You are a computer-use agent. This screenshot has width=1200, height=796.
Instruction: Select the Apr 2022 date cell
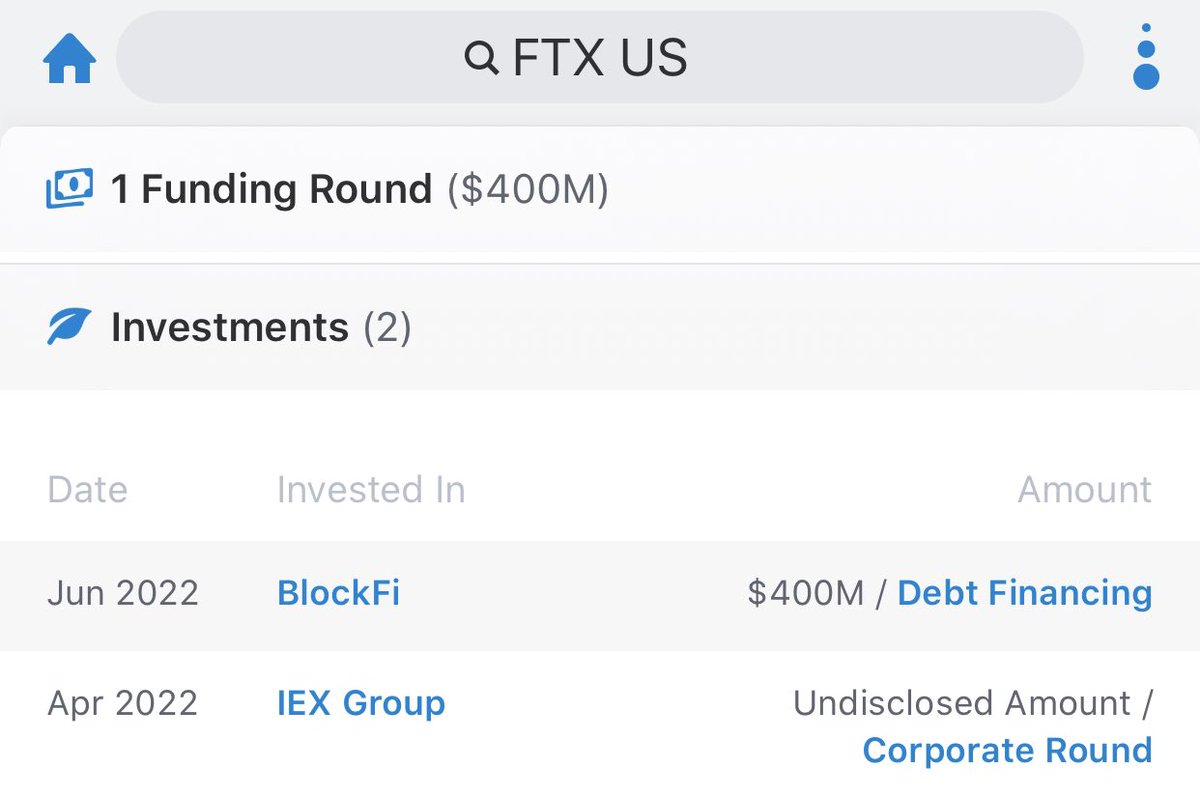pos(122,703)
